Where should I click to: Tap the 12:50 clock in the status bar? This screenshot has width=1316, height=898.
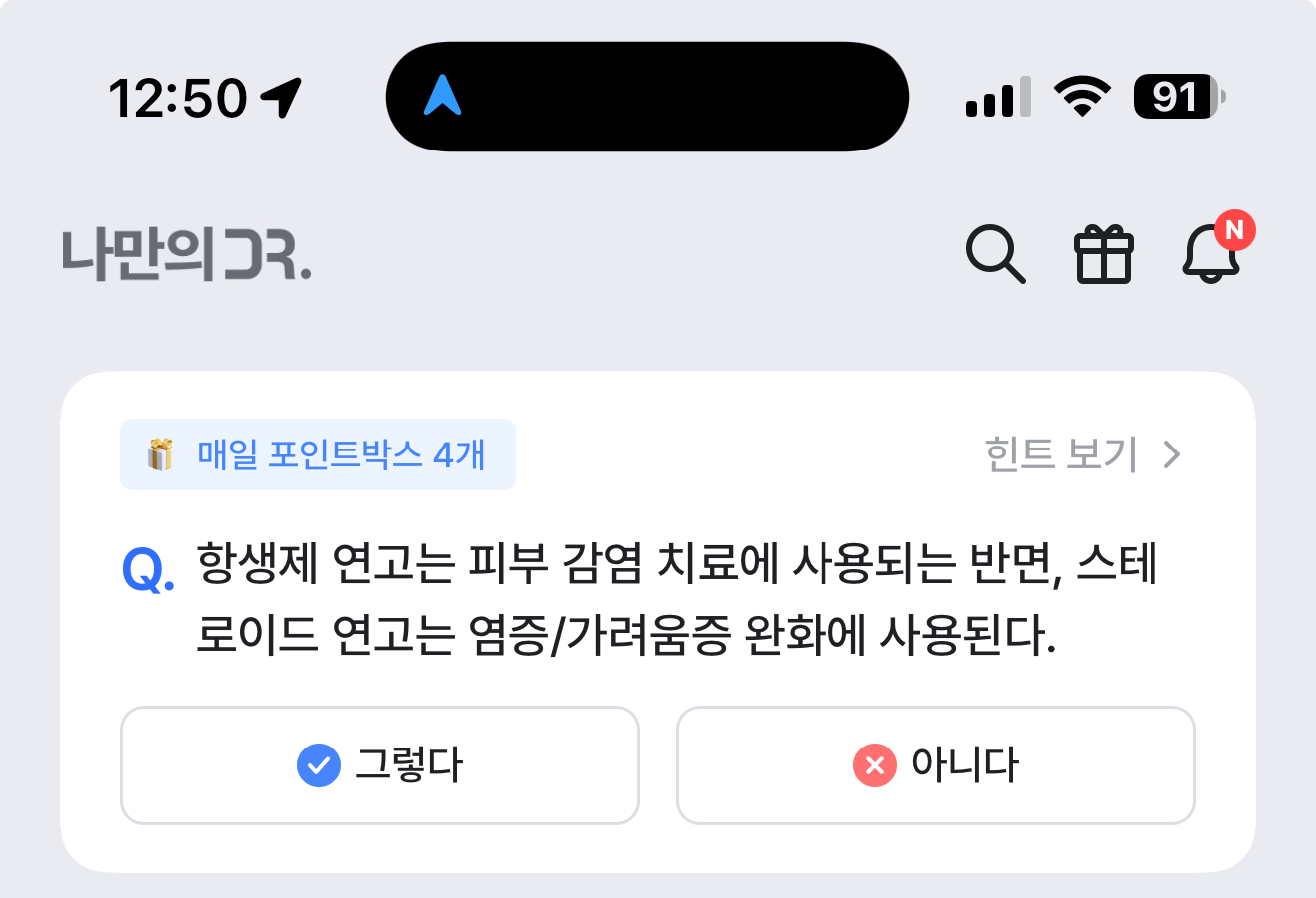(177, 98)
